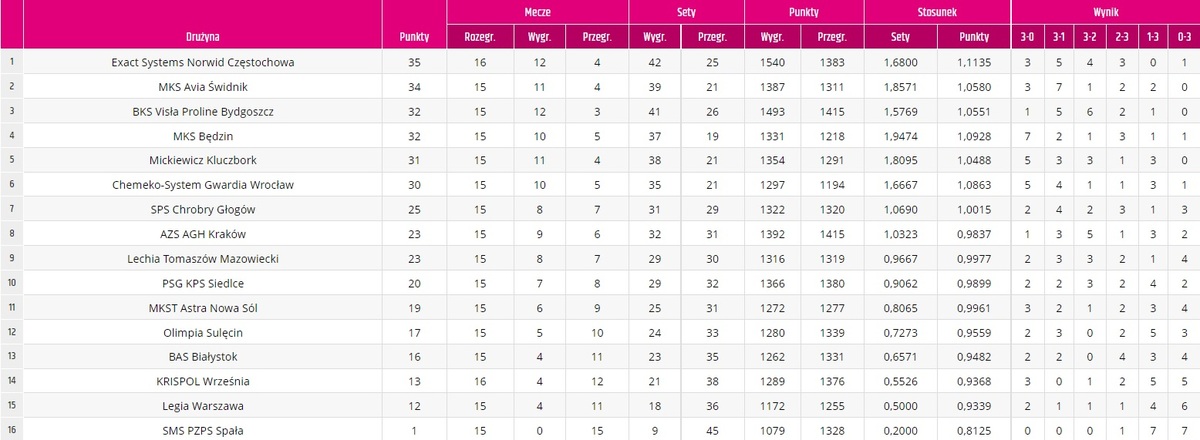1200x440 pixels.
Task: Open Legia Warszawa team link
Action: pos(203,406)
